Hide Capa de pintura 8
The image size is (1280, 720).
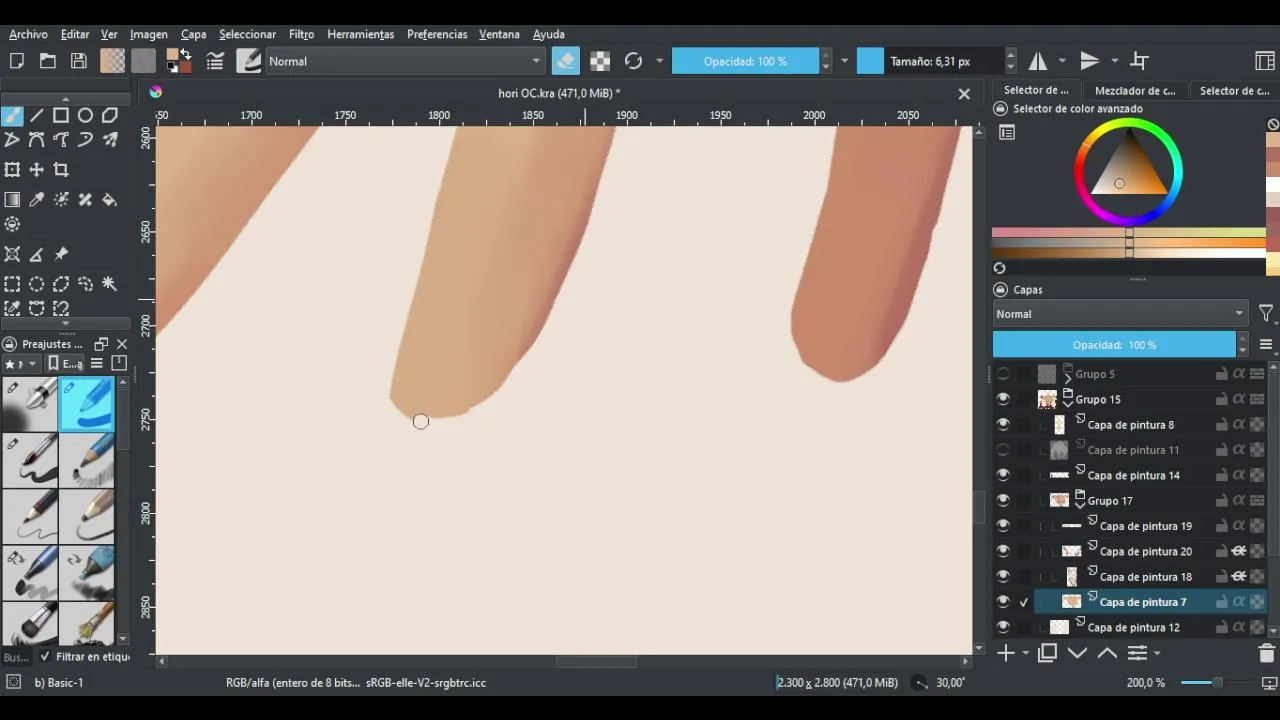click(1003, 425)
